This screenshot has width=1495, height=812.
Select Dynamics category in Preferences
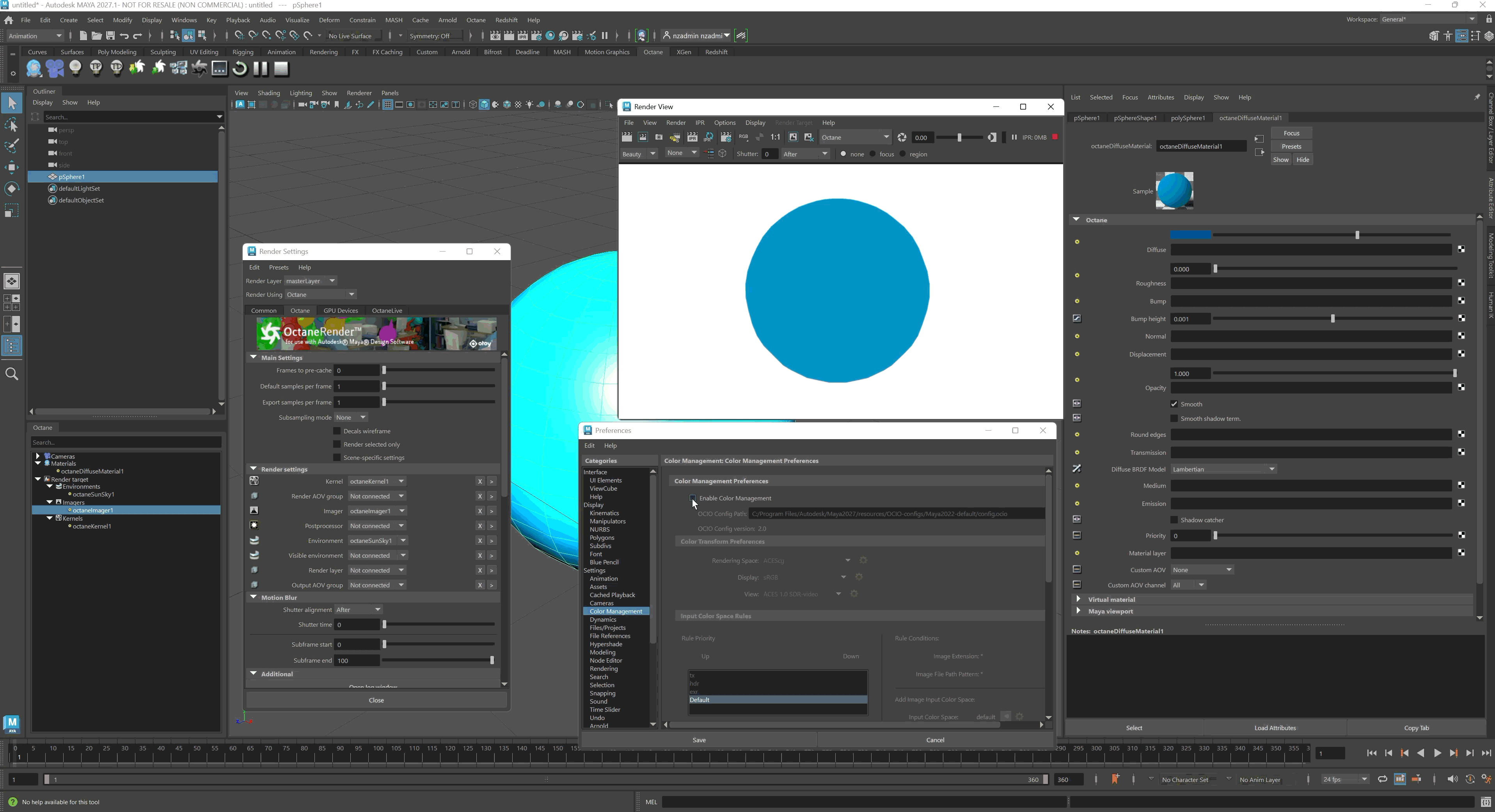(603, 620)
